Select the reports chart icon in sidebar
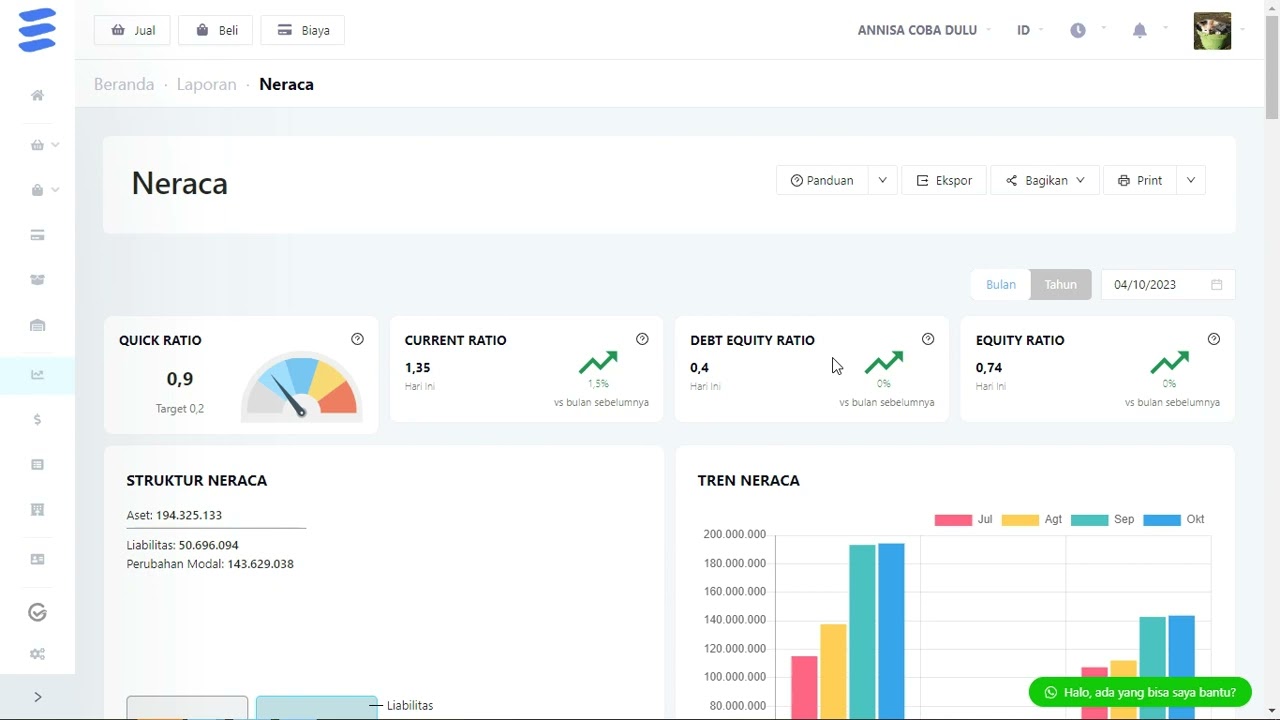Viewport: 1280px width, 720px height. [37, 375]
